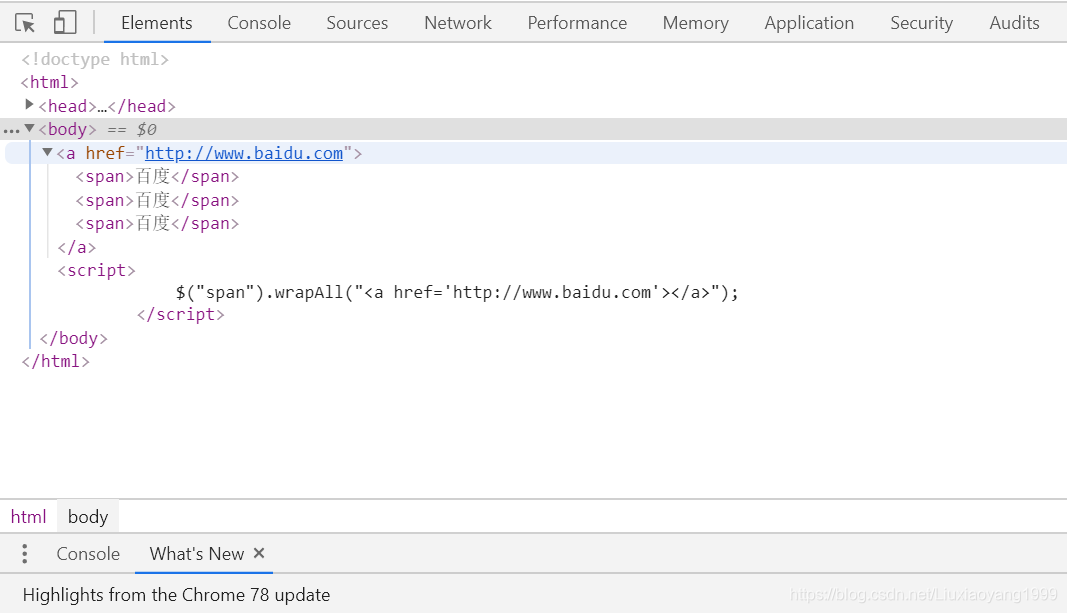Switch to the Elements tab
This screenshot has width=1067, height=613.
tap(157, 23)
